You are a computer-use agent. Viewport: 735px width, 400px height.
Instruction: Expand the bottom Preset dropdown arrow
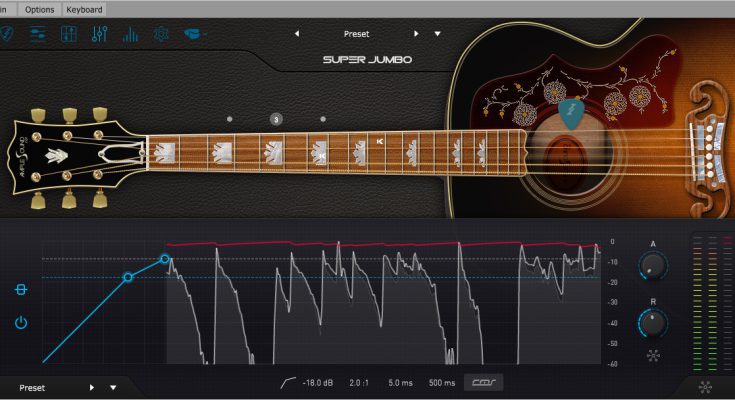[113, 387]
